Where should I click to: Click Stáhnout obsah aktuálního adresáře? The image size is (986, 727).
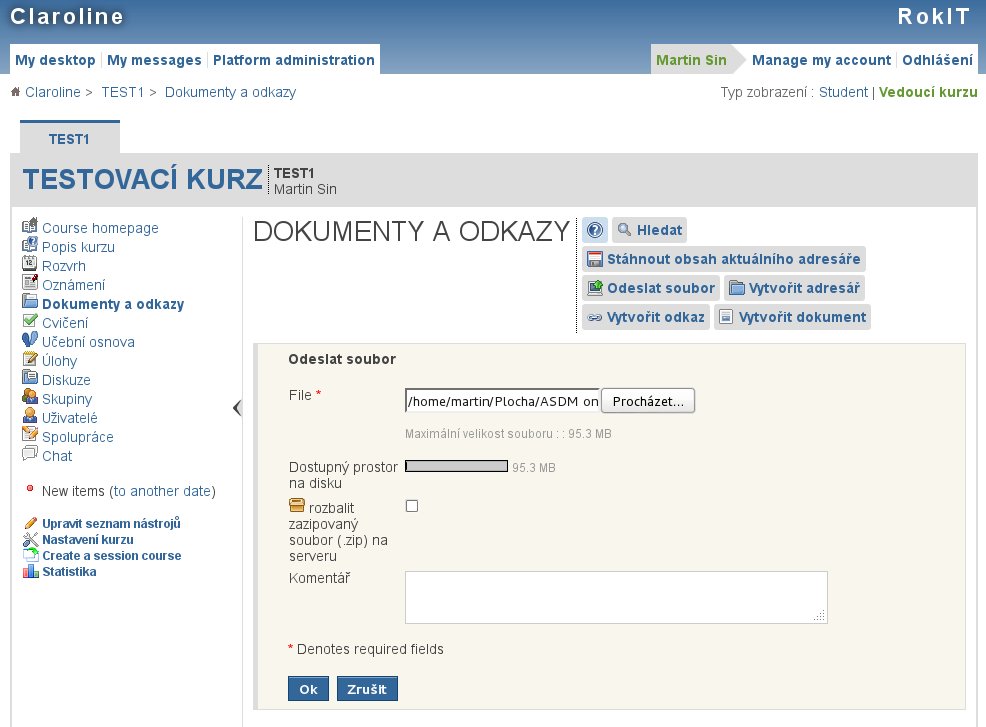(x=723, y=259)
